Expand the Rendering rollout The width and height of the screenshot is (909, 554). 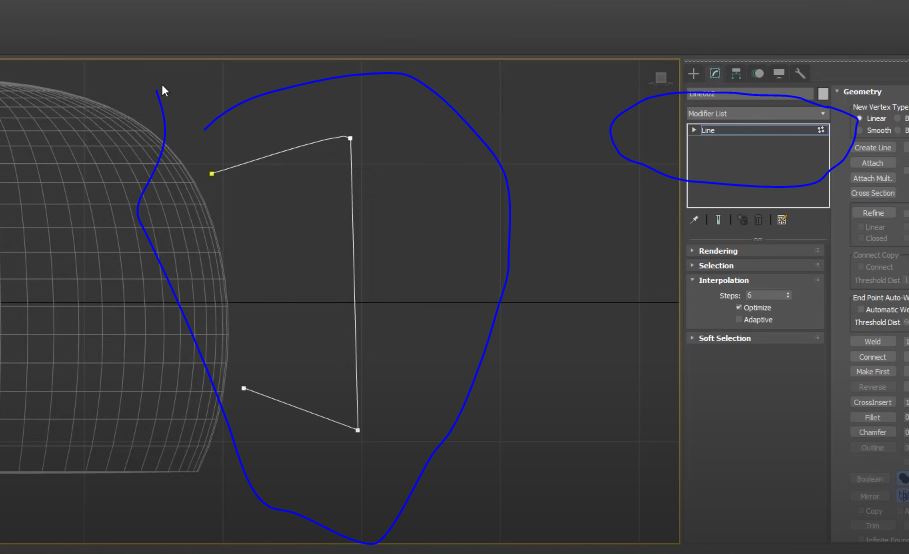pyautogui.click(x=755, y=251)
